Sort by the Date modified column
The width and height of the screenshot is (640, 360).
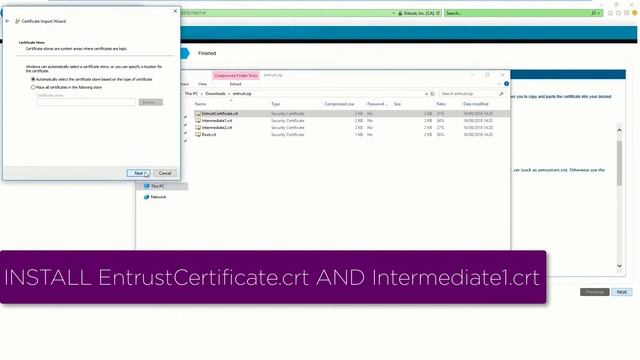click(x=476, y=104)
